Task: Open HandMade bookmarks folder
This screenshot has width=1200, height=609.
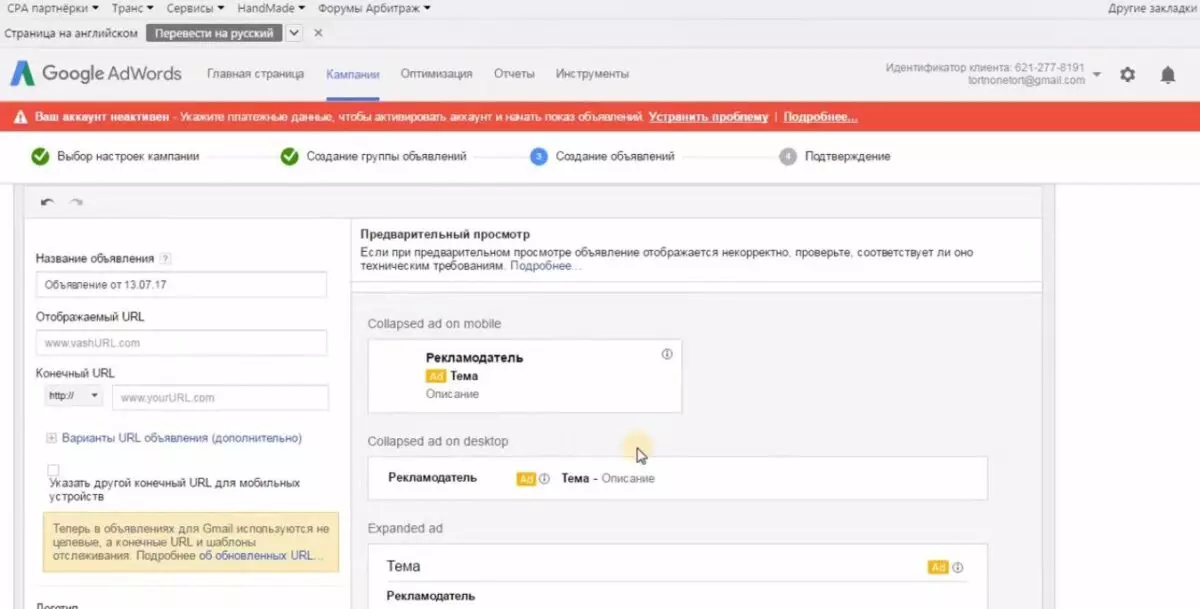Action: [271, 8]
